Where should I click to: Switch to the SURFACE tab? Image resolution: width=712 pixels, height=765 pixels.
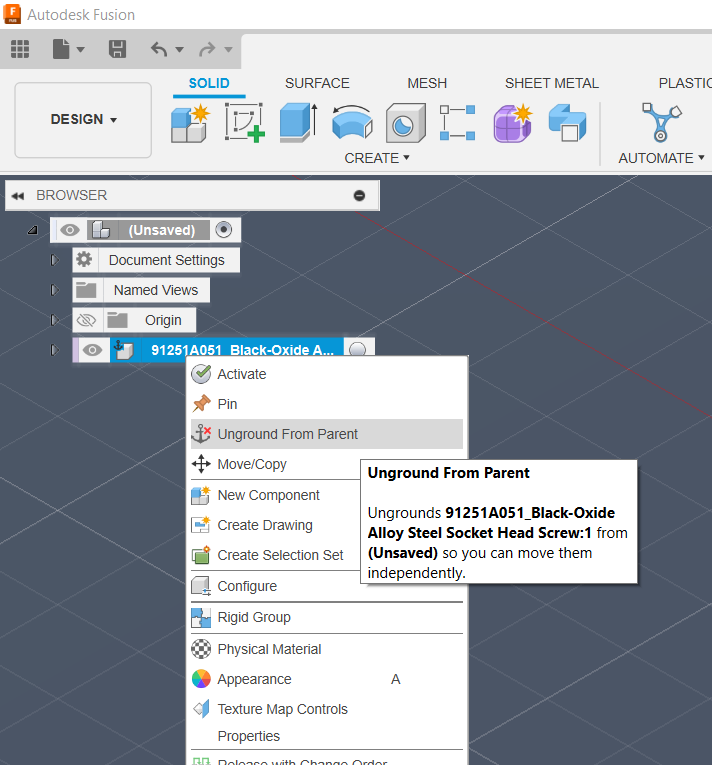(x=317, y=83)
